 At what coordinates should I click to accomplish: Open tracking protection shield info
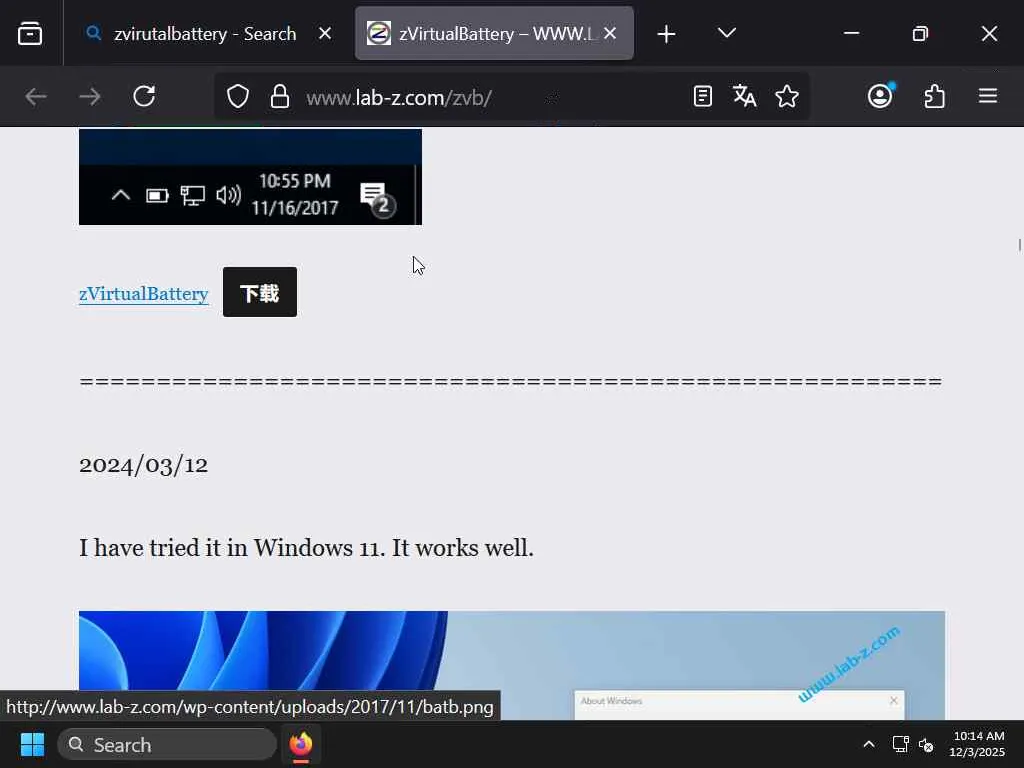[238, 97]
